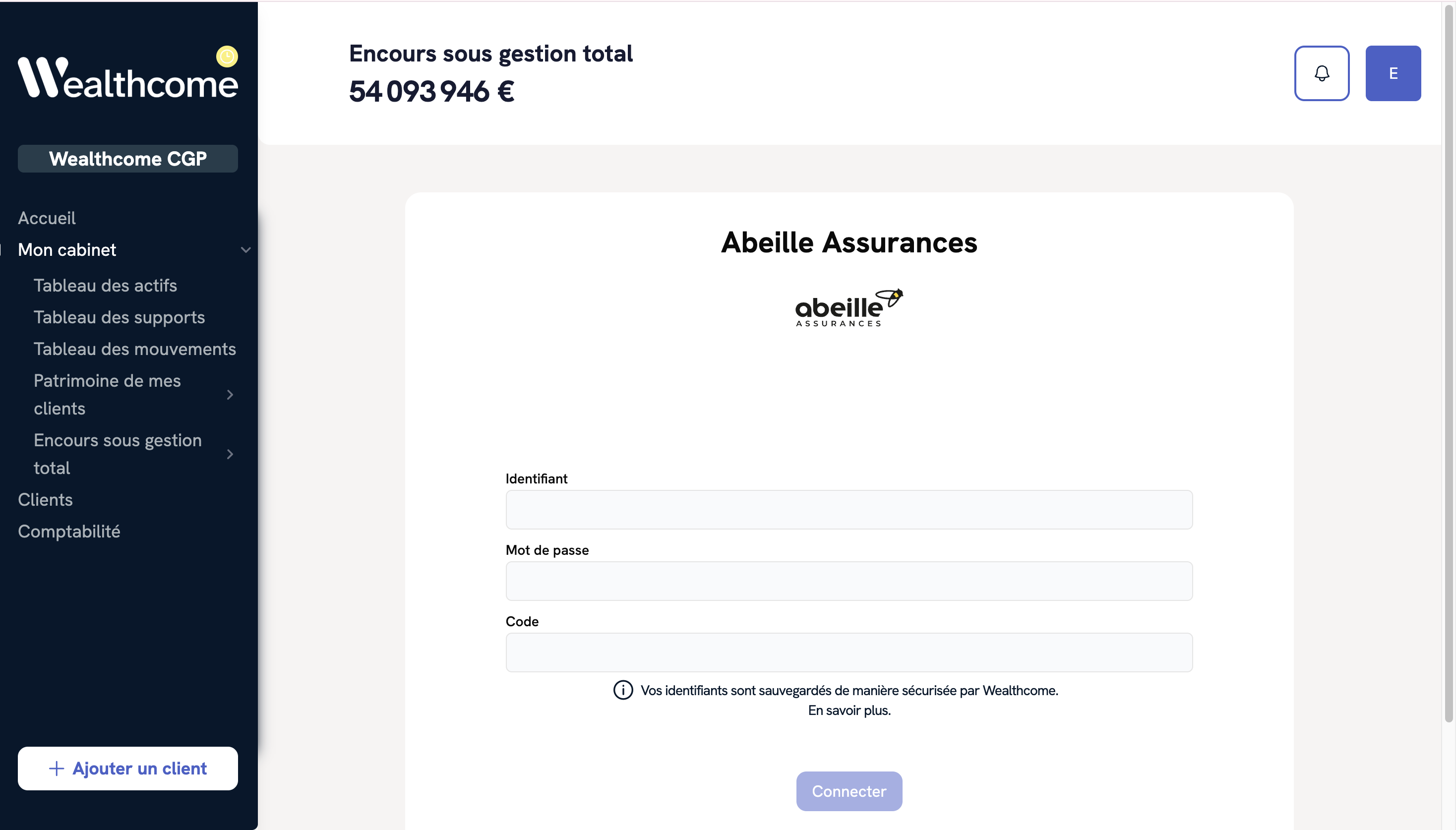The width and height of the screenshot is (1456, 830).
Task: Expand Encours sous gestion total submenu
Action: [x=230, y=454]
